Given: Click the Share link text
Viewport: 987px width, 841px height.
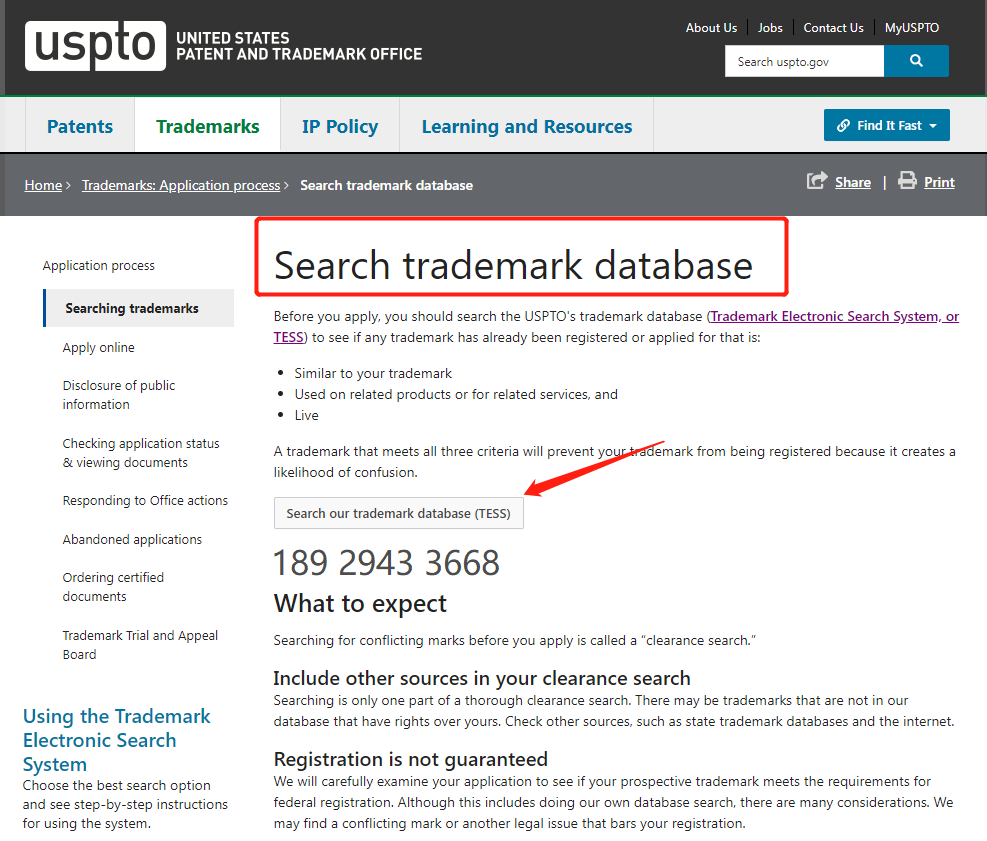Looking at the screenshot, I should pos(853,183).
